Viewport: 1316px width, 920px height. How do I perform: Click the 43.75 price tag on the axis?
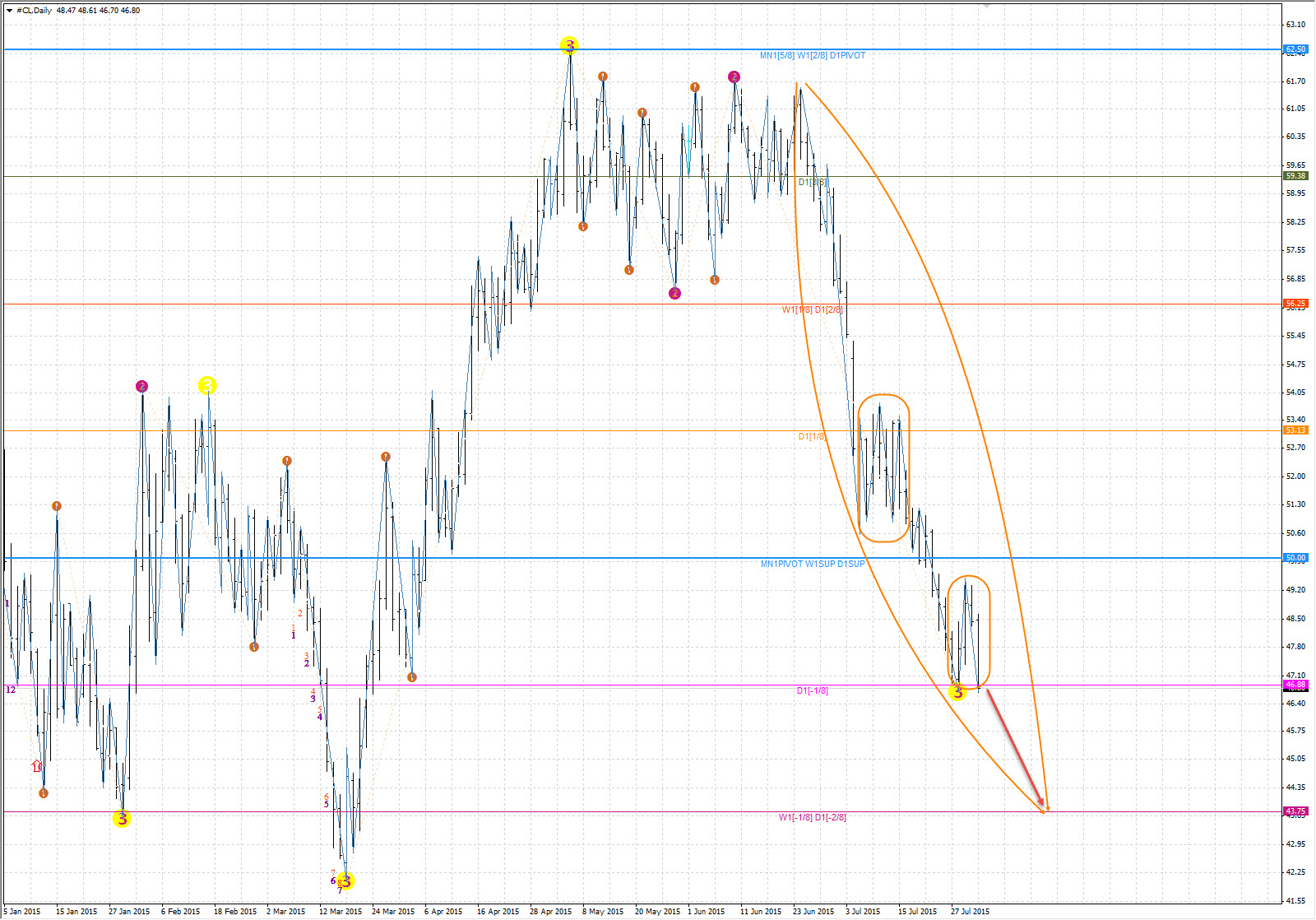(x=1295, y=811)
